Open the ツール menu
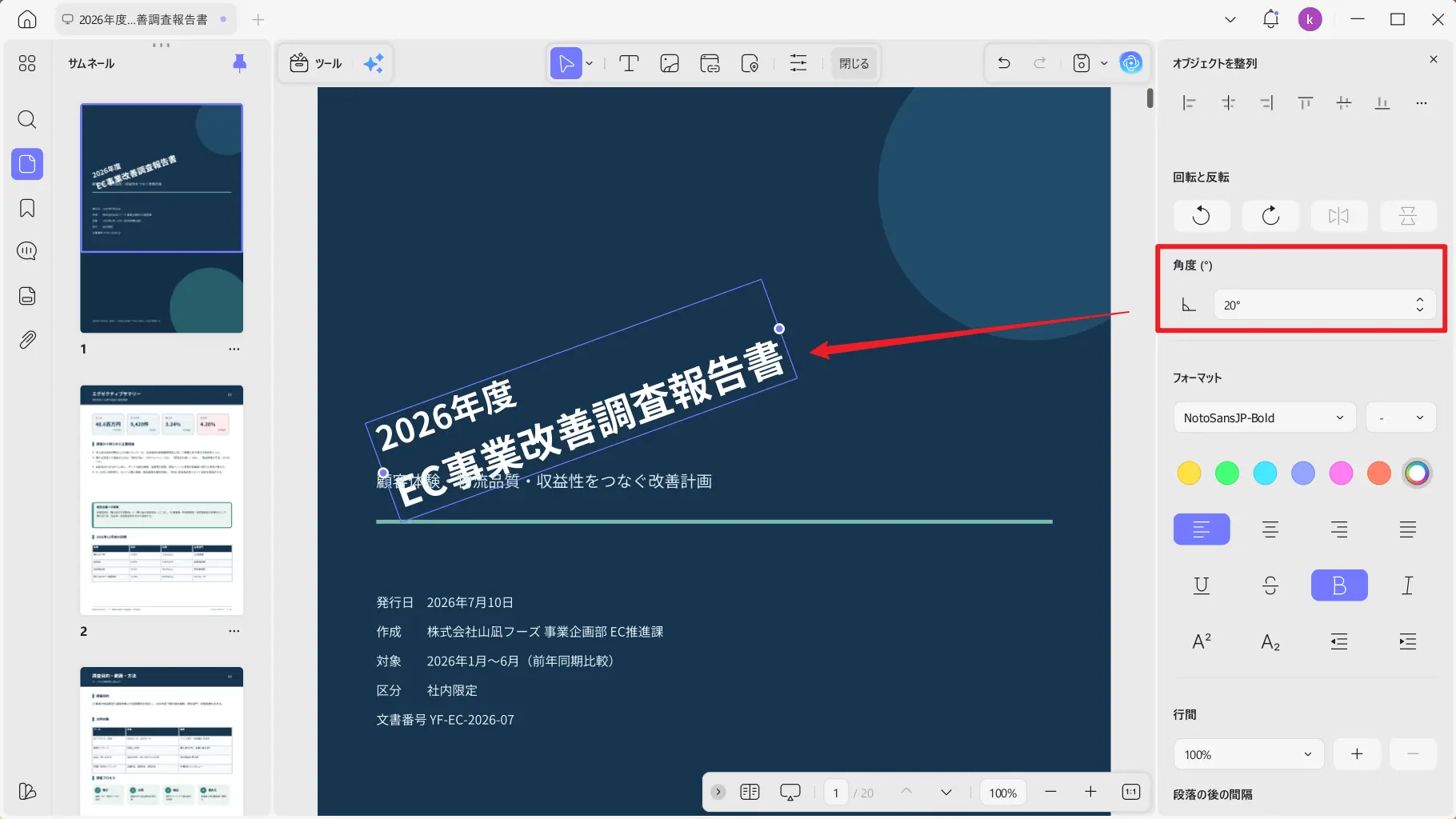The width and height of the screenshot is (1456, 819). click(316, 63)
